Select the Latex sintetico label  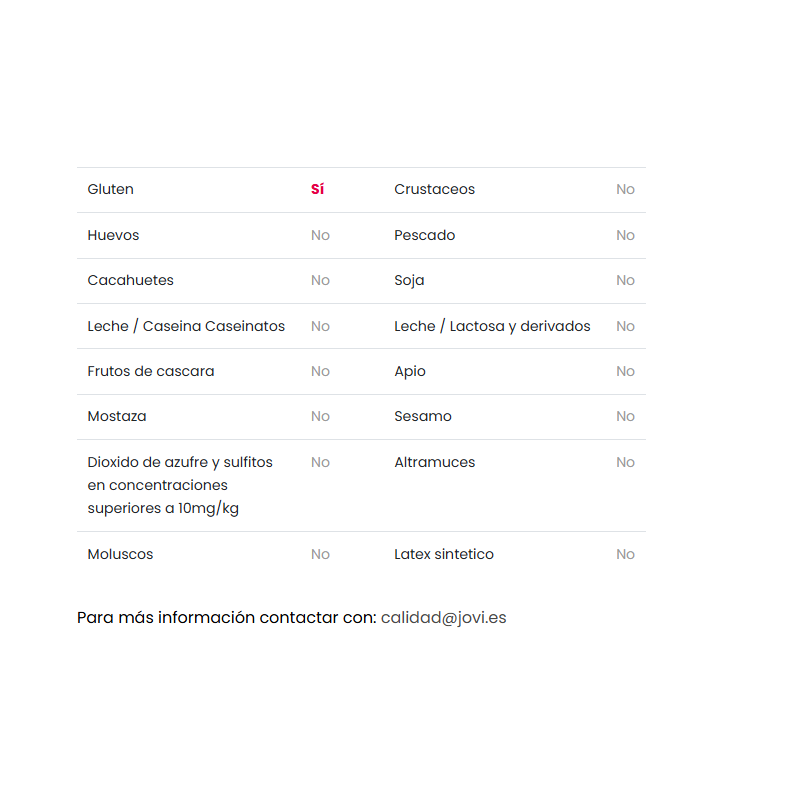click(444, 554)
